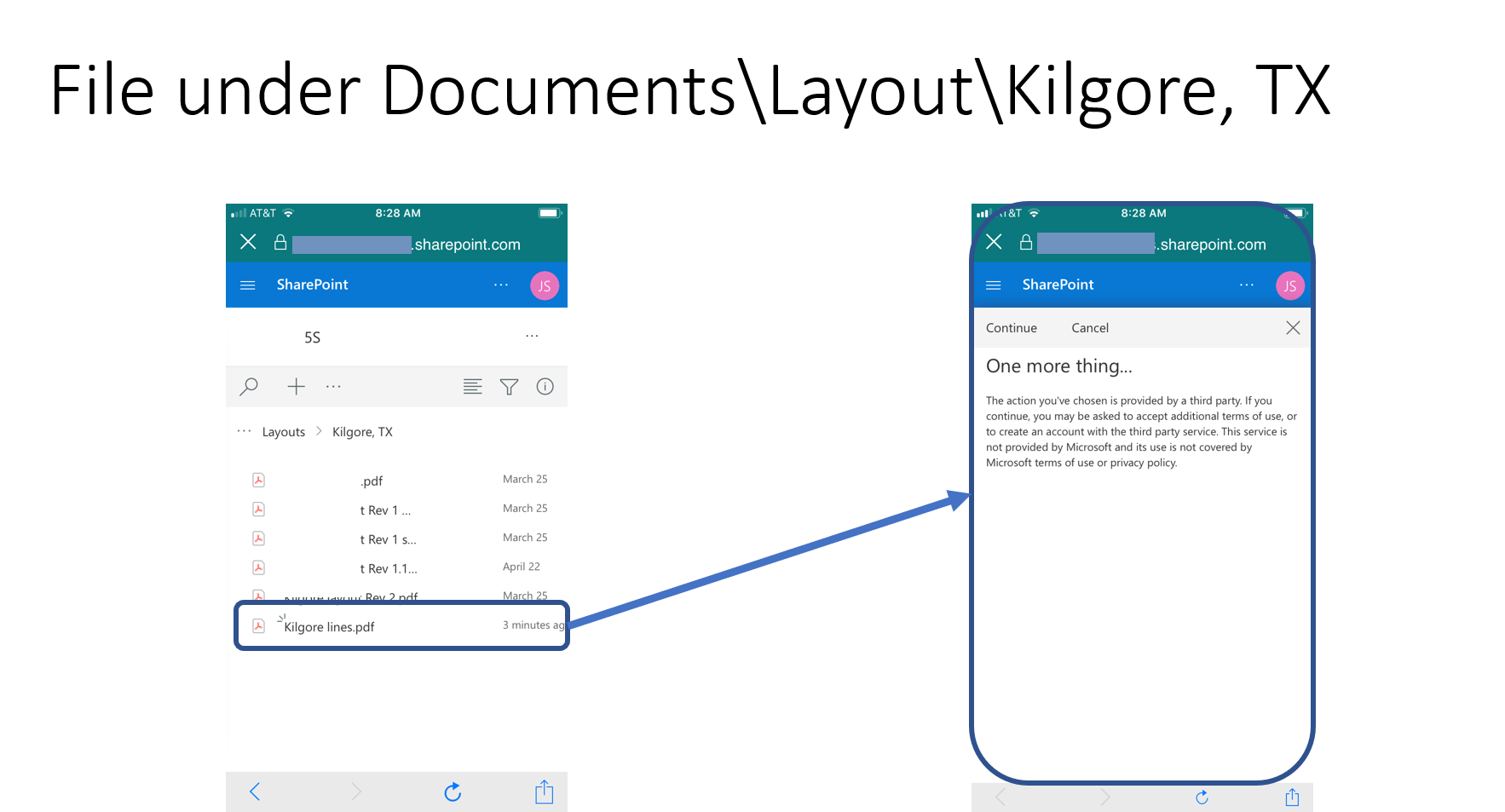Open ellipsis menu in right SharePoint header
The image size is (1505, 812).
[x=1247, y=285]
